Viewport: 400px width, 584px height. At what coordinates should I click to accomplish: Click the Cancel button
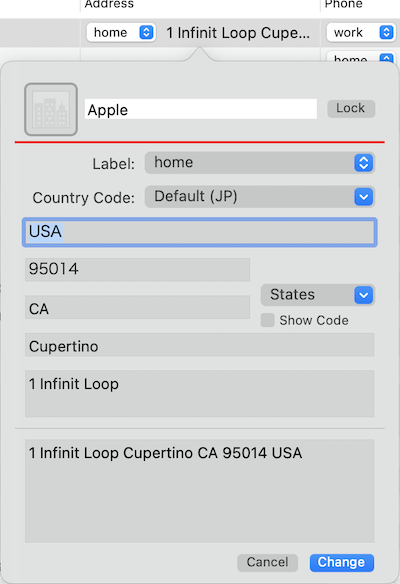point(267,562)
